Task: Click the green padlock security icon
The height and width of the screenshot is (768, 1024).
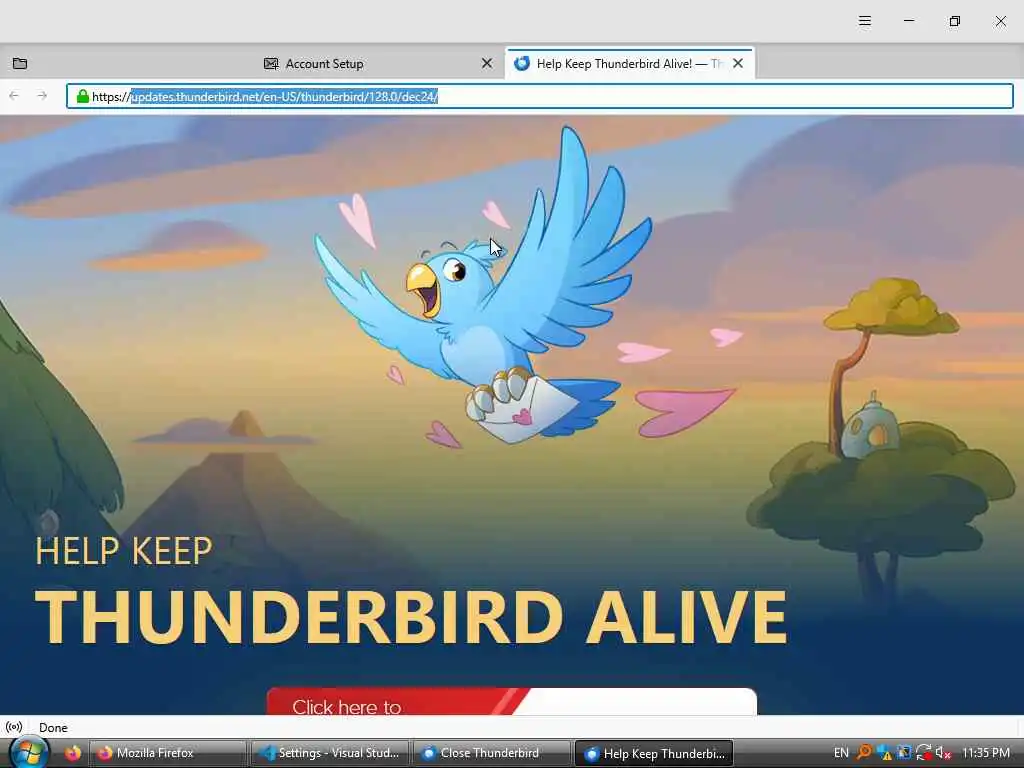Action: coord(82,97)
